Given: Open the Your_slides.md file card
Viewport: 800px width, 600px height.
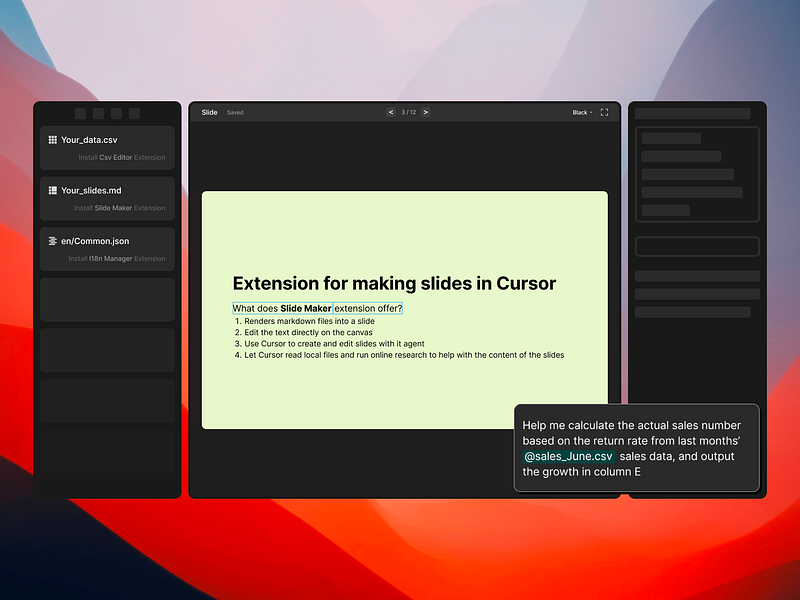Looking at the screenshot, I should click(x=107, y=198).
